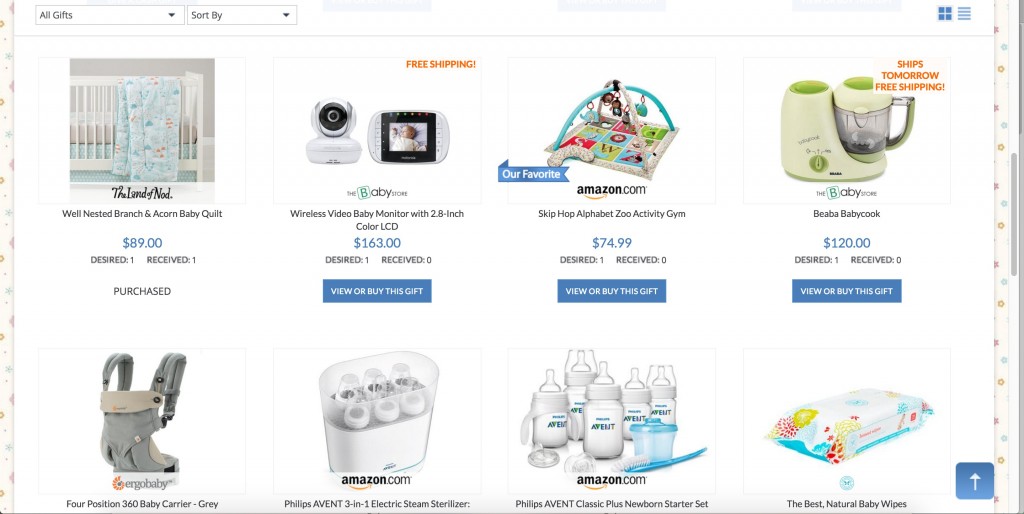
Task: Click the scroll-to-top arrow button
Action: (x=974, y=481)
